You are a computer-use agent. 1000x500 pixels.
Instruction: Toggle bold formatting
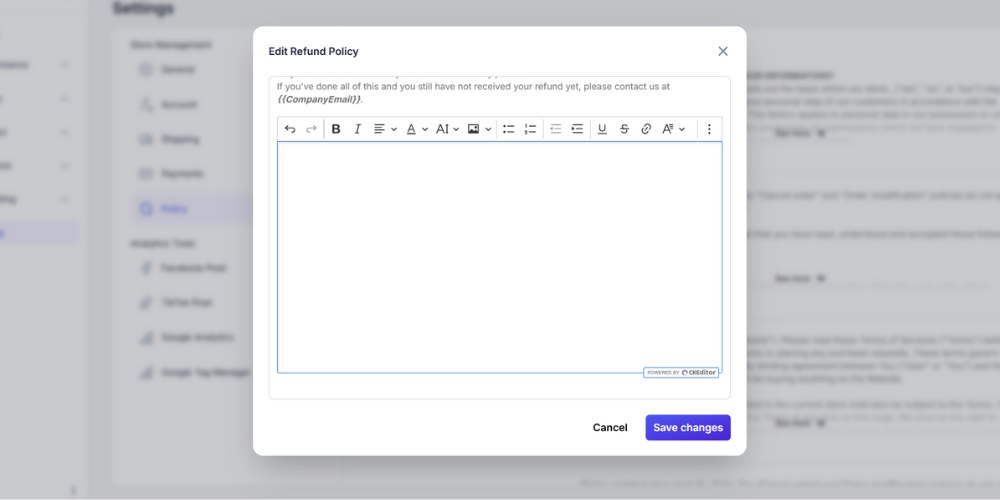pos(336,129)
